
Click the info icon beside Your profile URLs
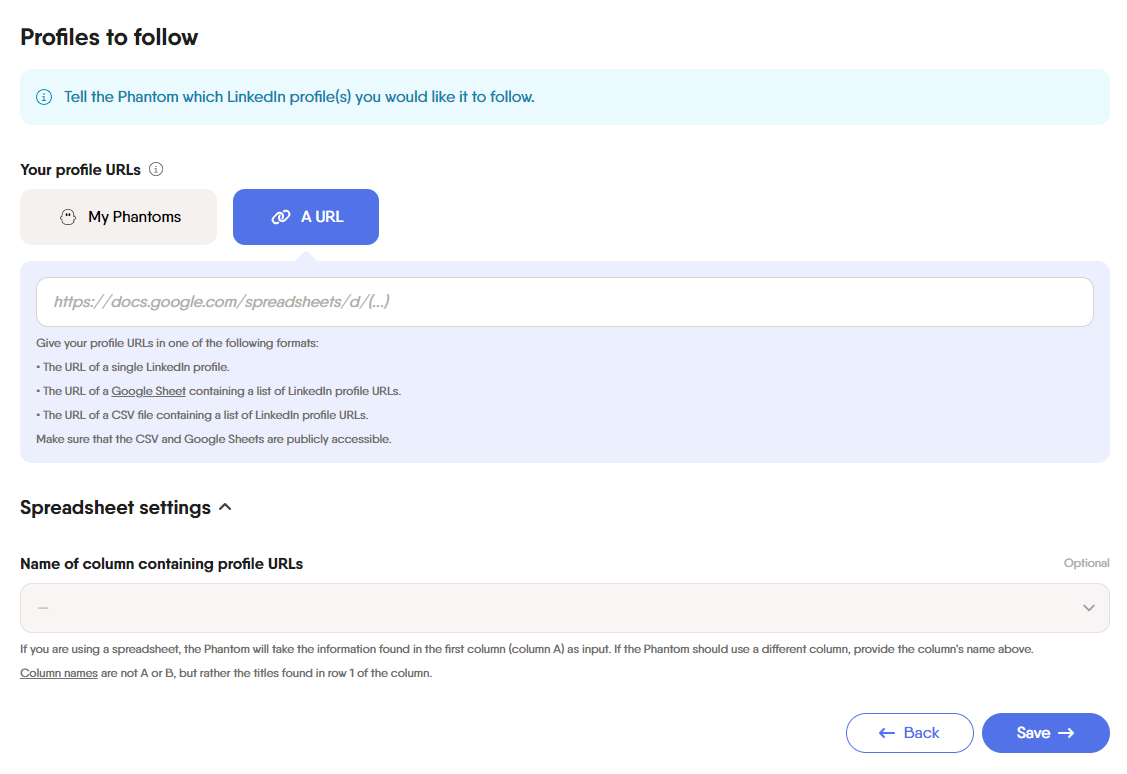156,169
